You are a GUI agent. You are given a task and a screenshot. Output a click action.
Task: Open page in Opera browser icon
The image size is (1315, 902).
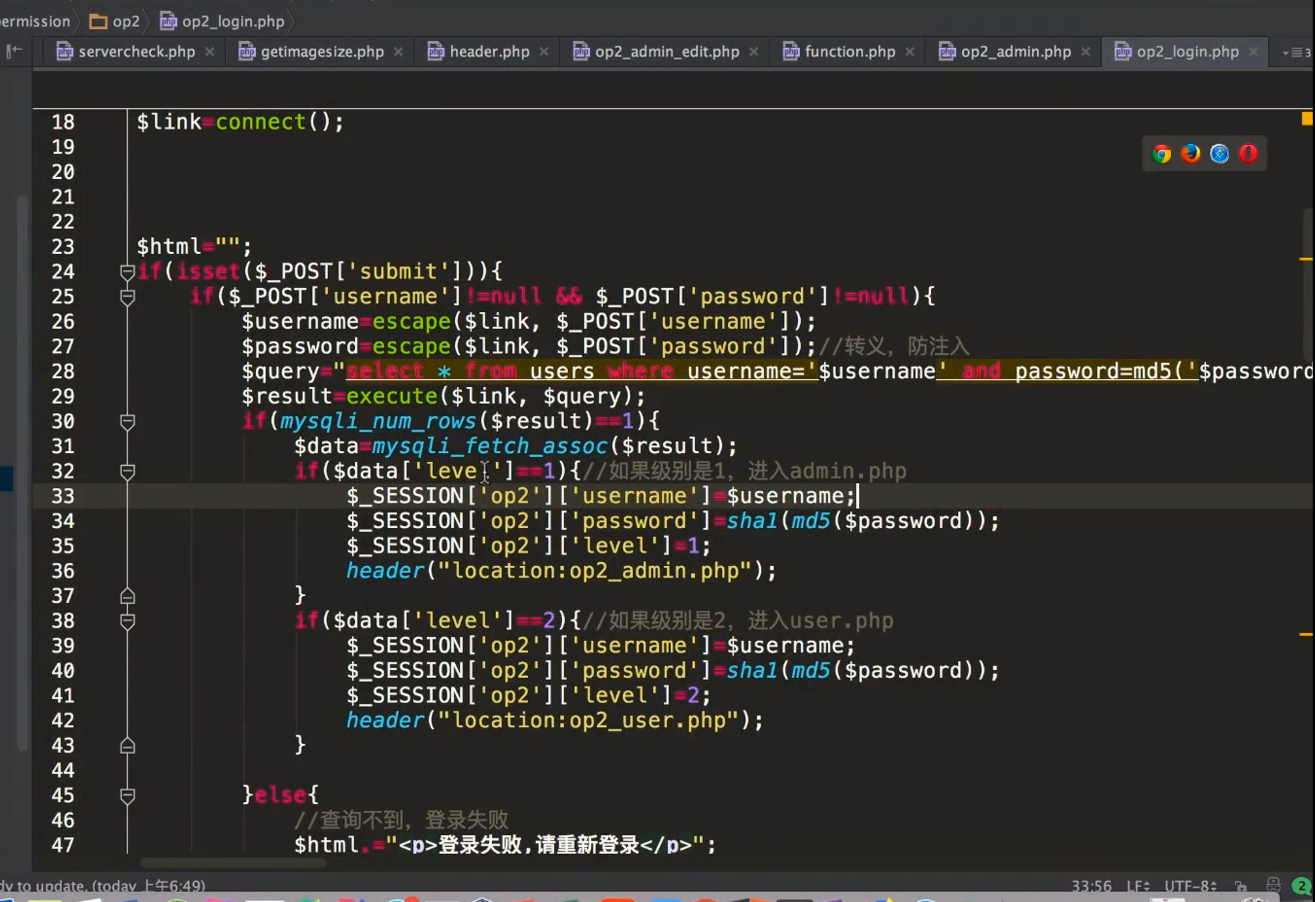click(1248, 153)
